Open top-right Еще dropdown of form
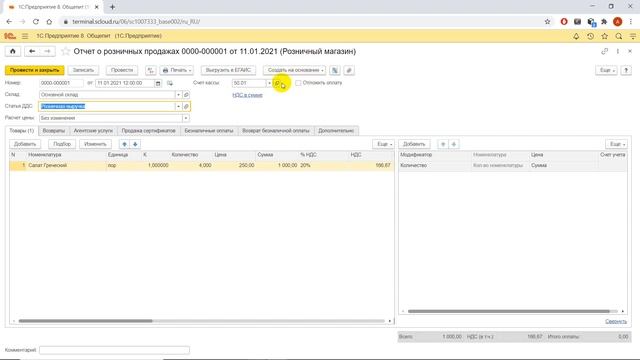Image resolution: width=640 pixels, height=360 pixels. [x=607, y=70]
